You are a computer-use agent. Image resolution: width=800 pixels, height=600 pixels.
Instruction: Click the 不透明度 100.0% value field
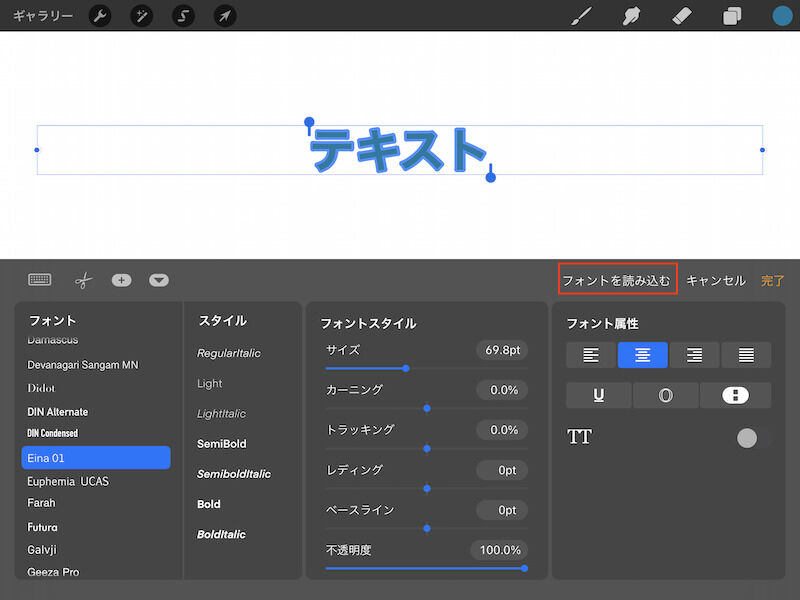(499, 550)
